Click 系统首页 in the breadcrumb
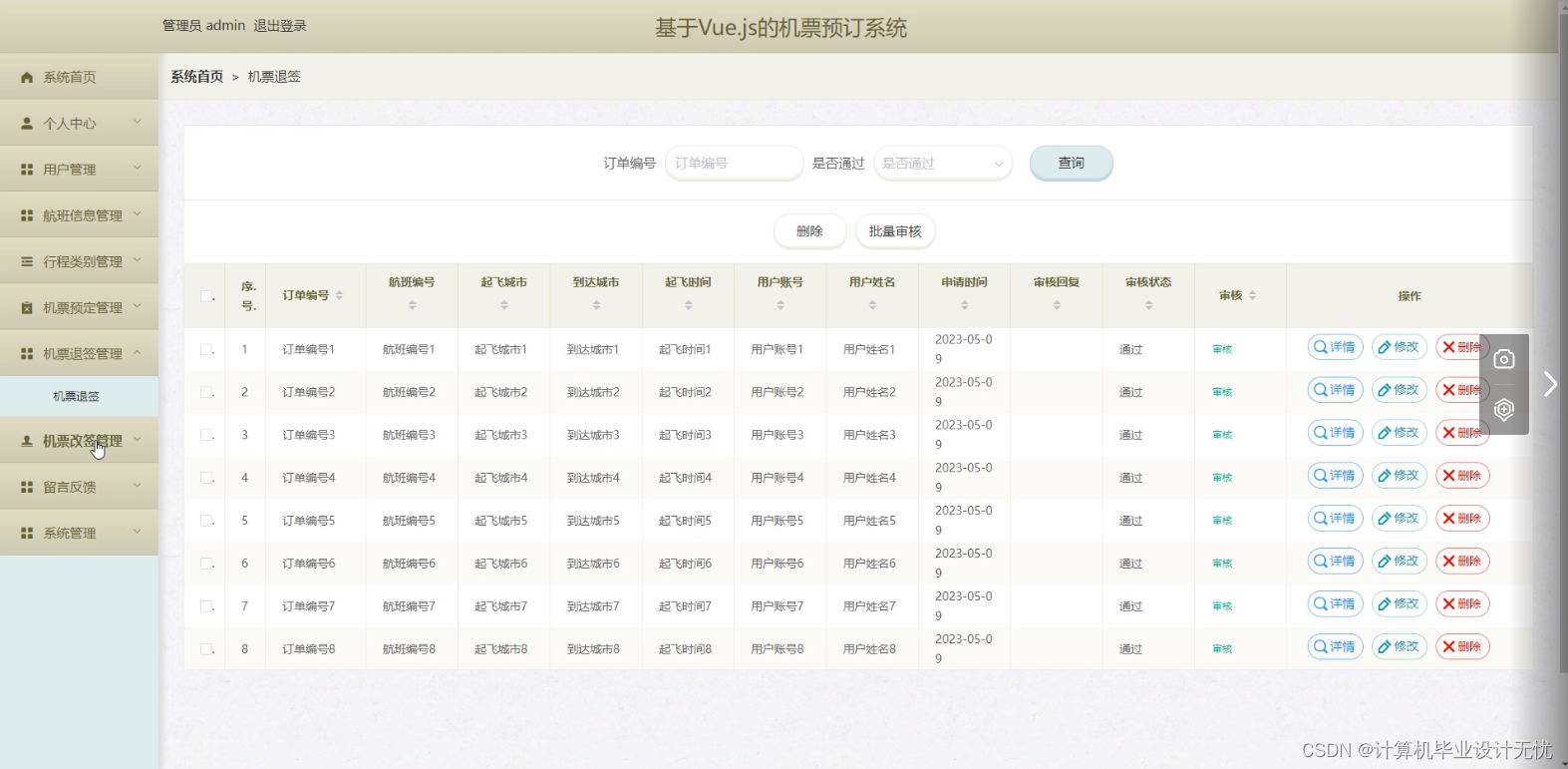 click(197, 77)
